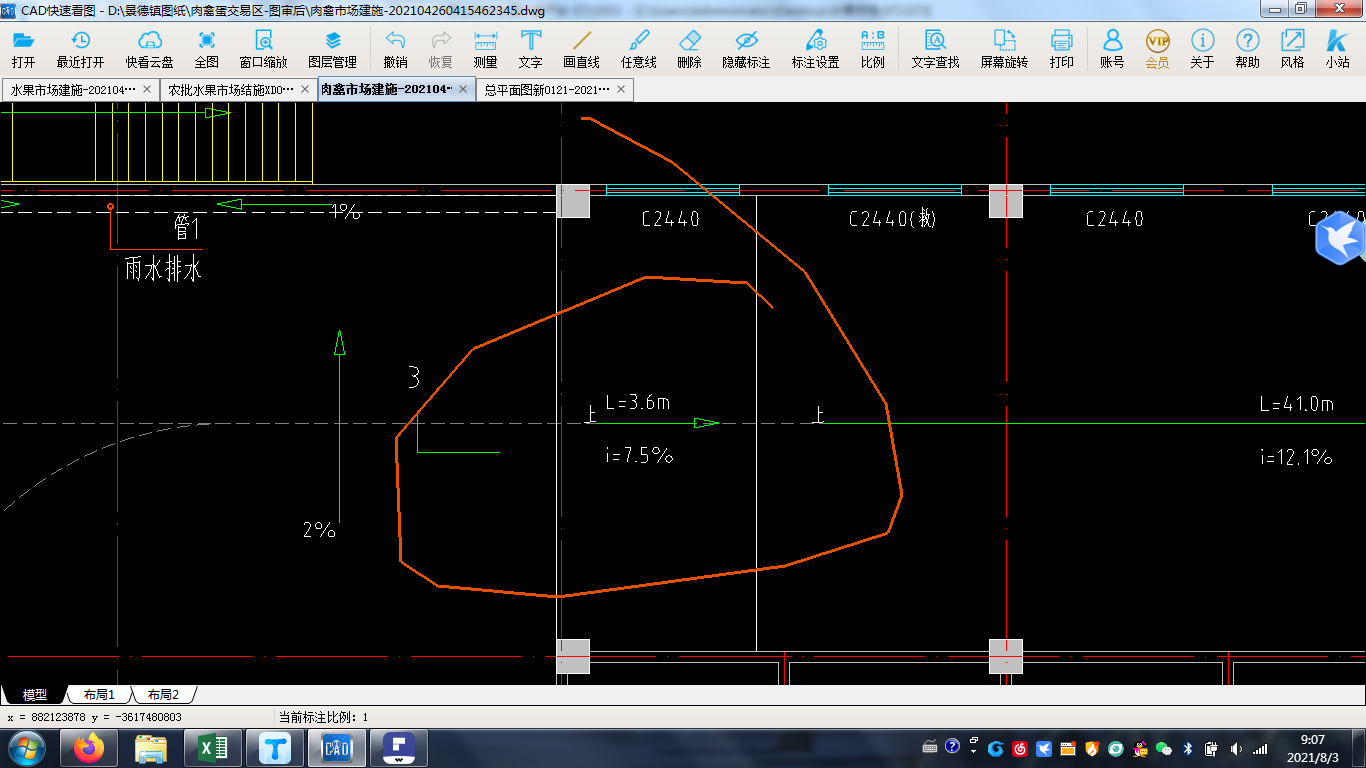1366x768 pixels.
Task: Click the NetEase Music red tray icon
Action: [1020, 748]
